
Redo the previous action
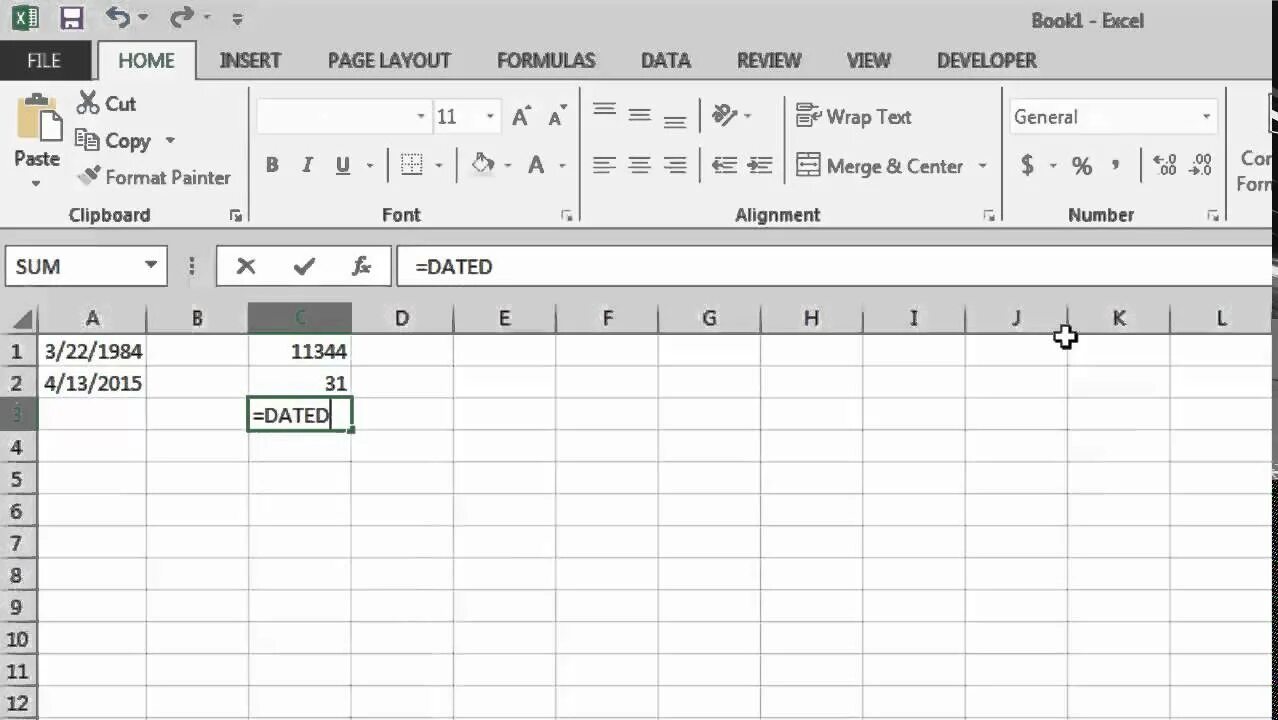pos(182,17)
